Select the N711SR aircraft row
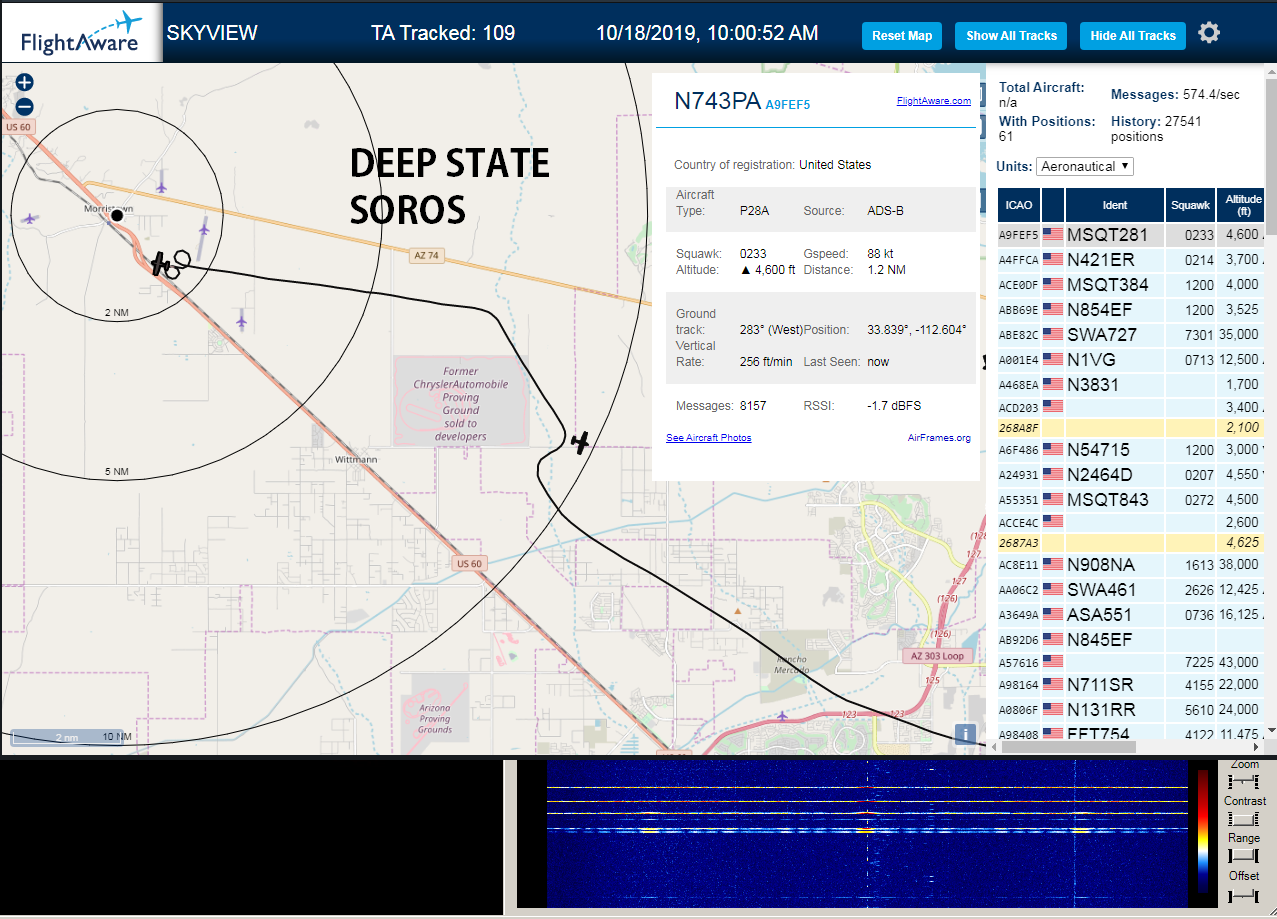Screen dimensions: 1277x919 pos(1131,685)
